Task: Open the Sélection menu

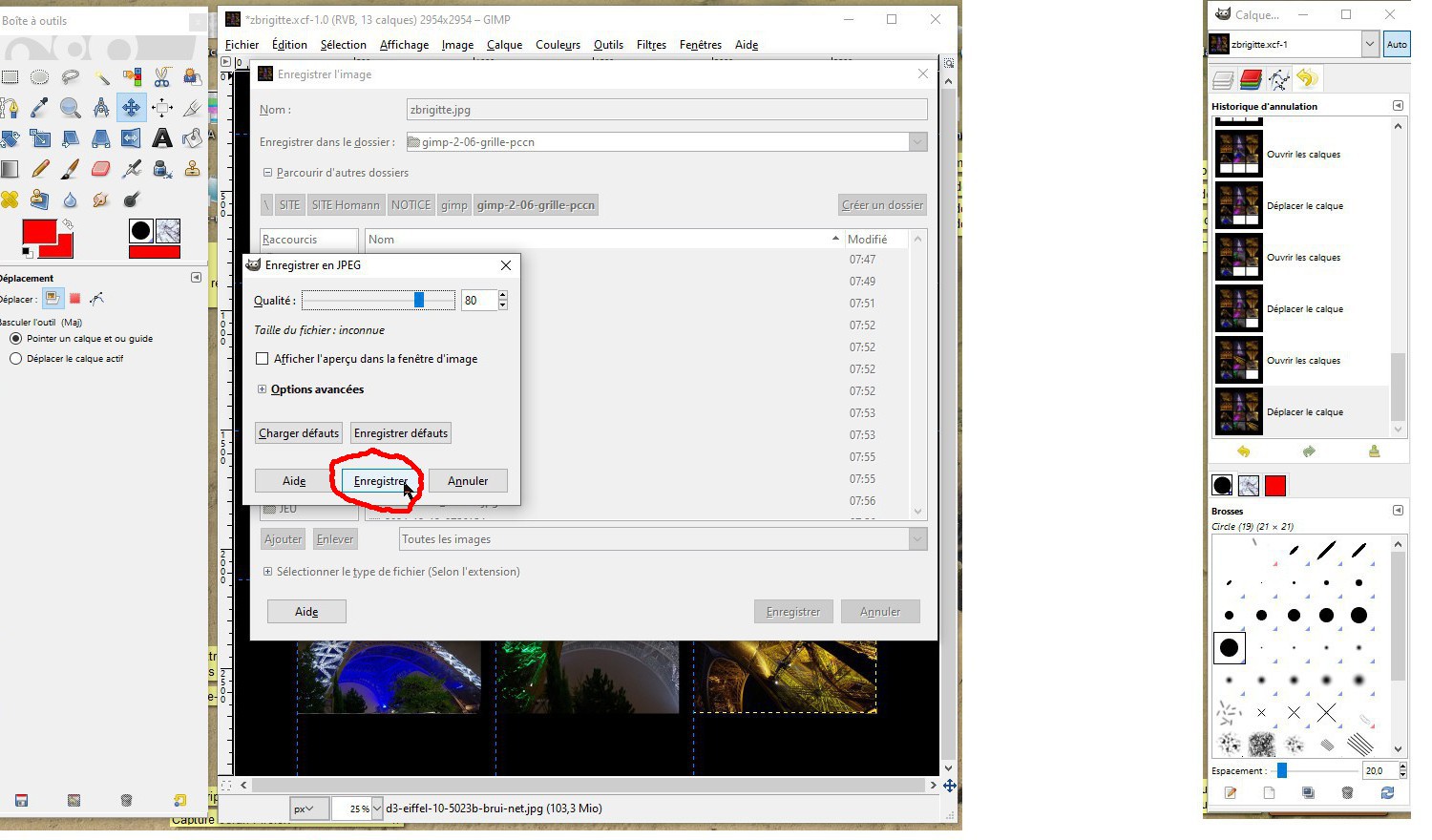Action: tap(343, 45)
